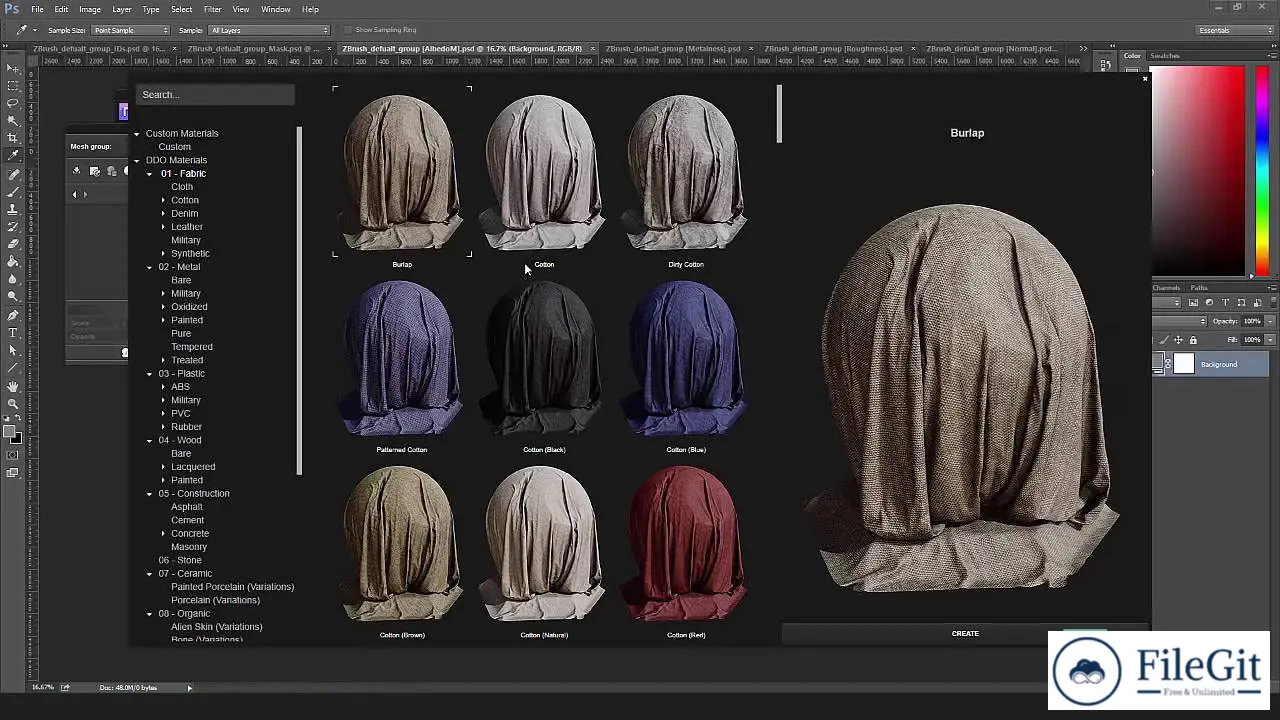This screenshot has width=1280, height=720.
Task: Toggle filter for pixel layers
Action: [1193, 303]
